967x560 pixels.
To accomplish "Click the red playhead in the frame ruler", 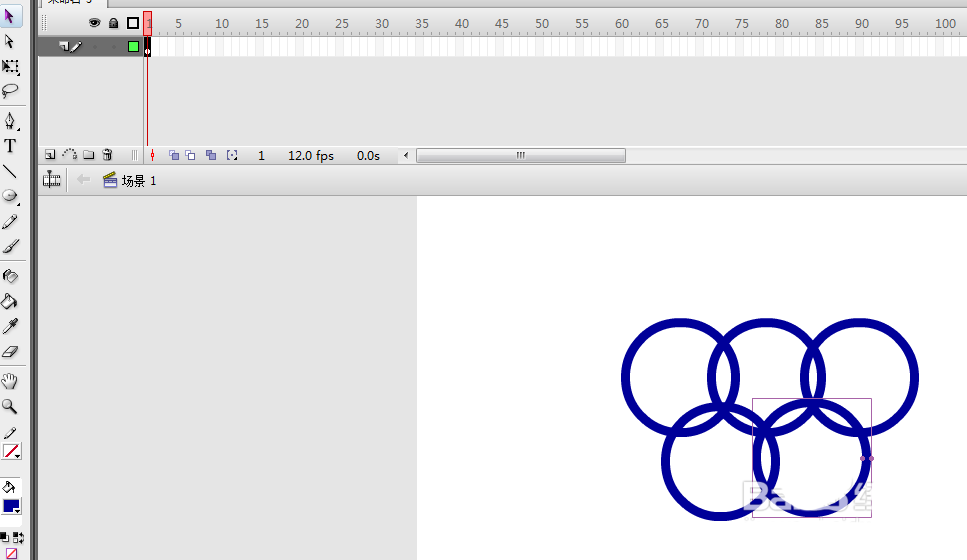I will 148,23.
